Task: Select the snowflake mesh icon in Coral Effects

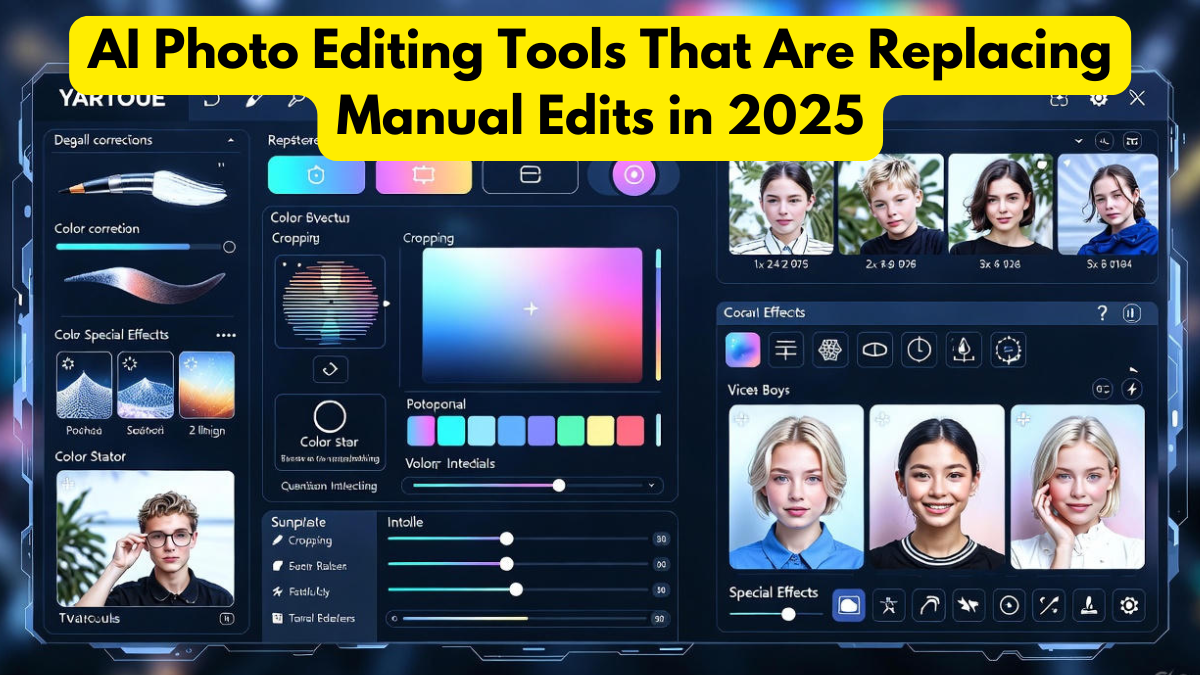Action: pos(830,349)
